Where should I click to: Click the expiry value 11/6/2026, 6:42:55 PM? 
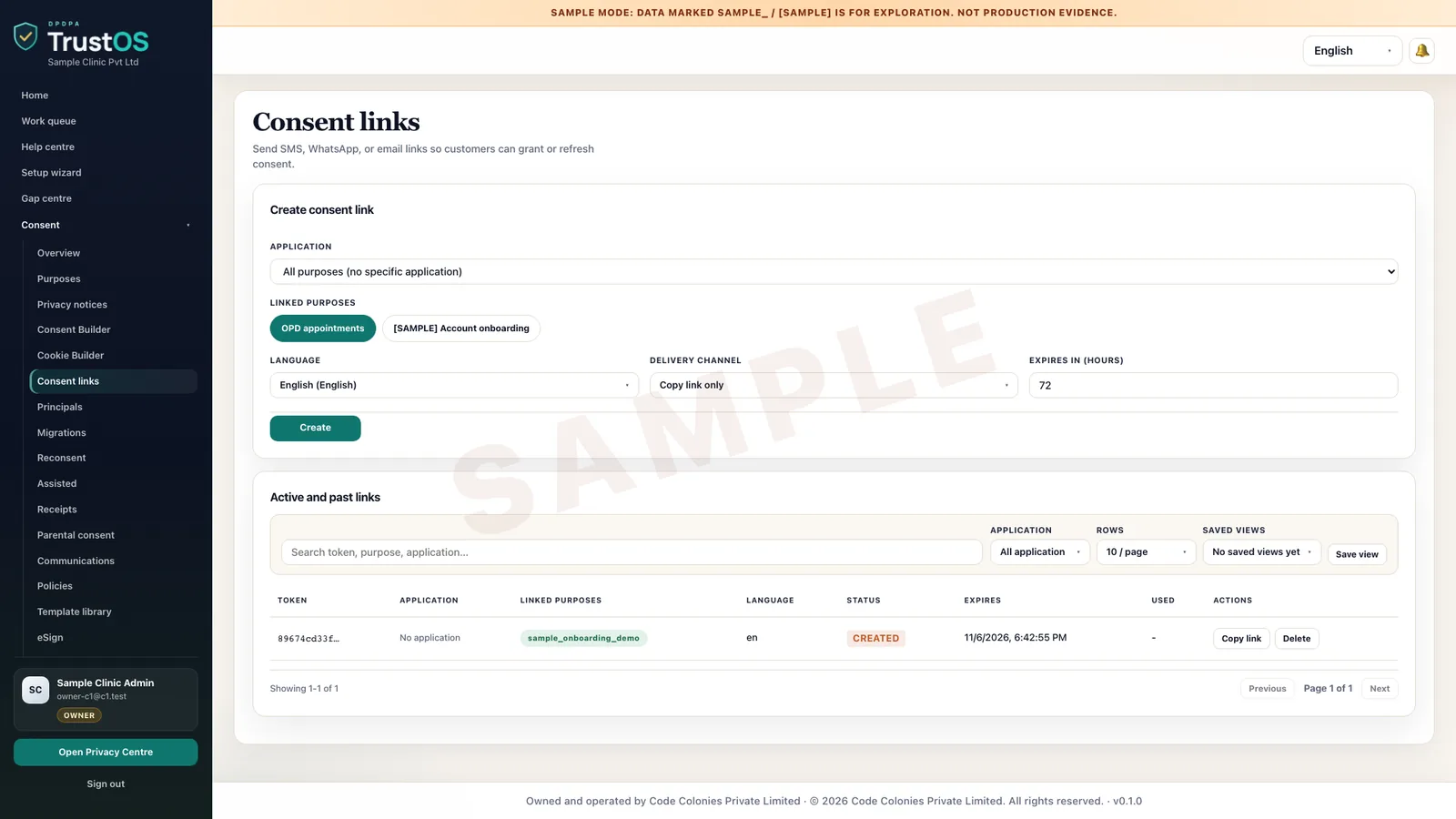click(1016, 638)
